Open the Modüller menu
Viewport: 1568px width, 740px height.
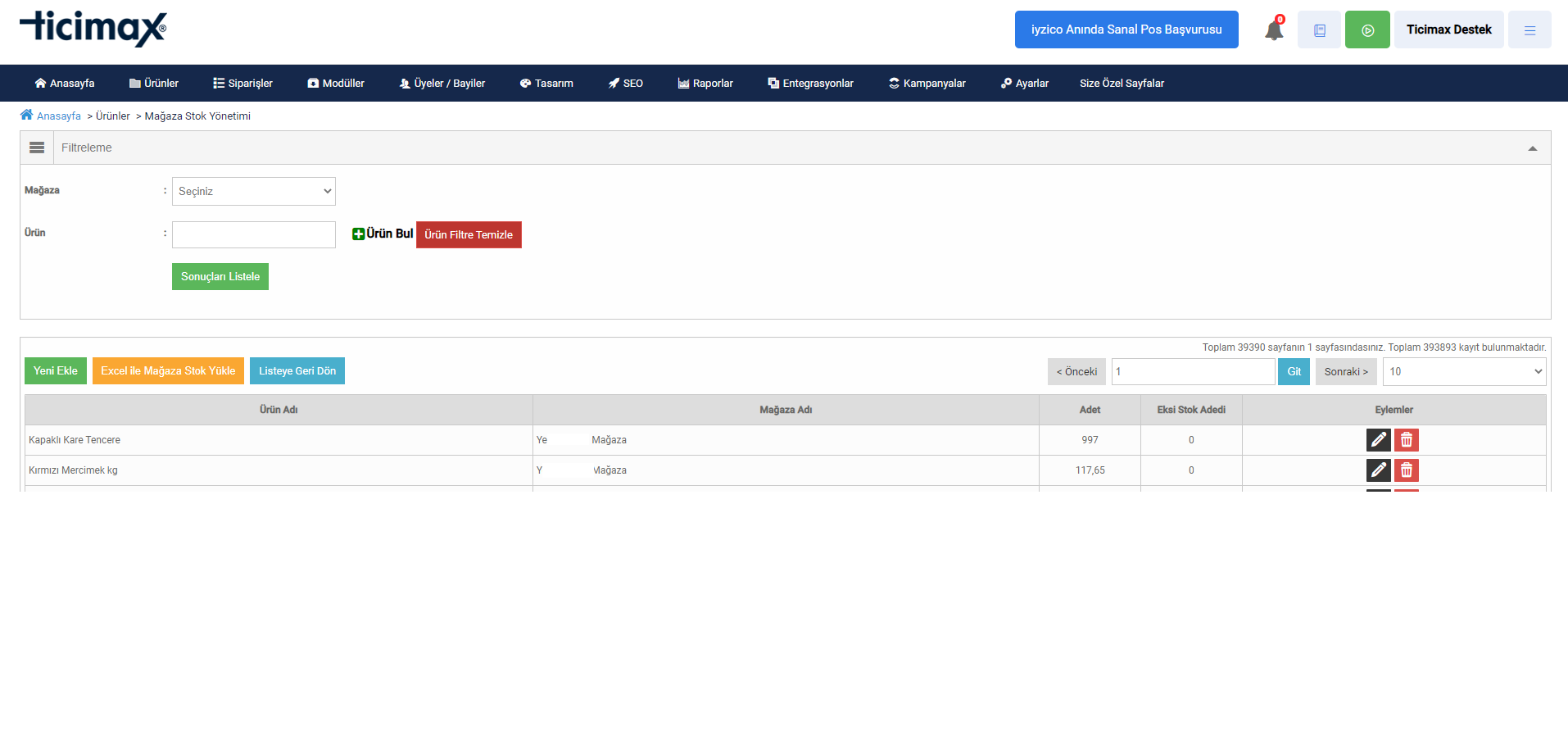pos(336,84)
